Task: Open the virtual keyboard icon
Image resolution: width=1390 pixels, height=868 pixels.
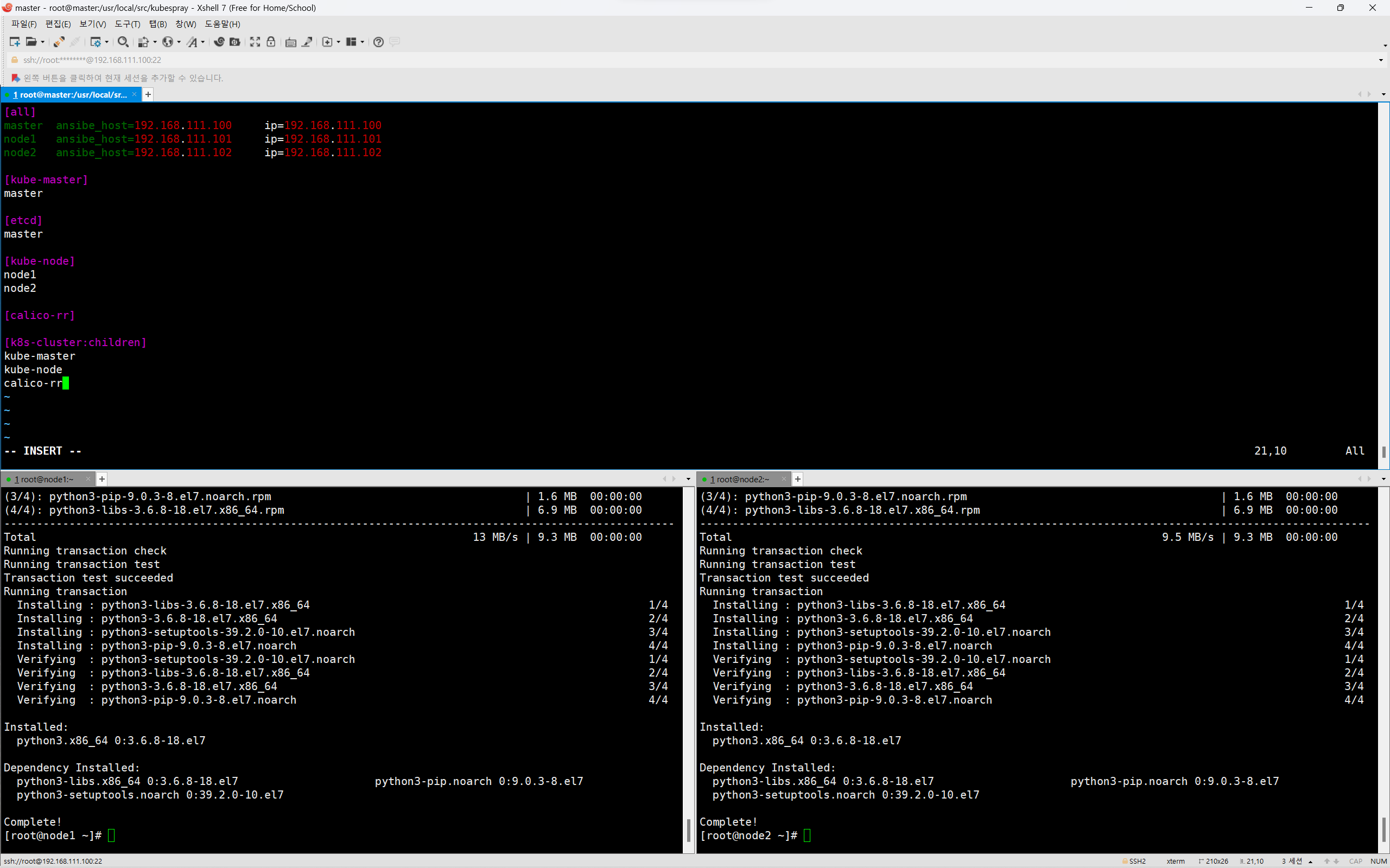Action: (x=290, y=42)
